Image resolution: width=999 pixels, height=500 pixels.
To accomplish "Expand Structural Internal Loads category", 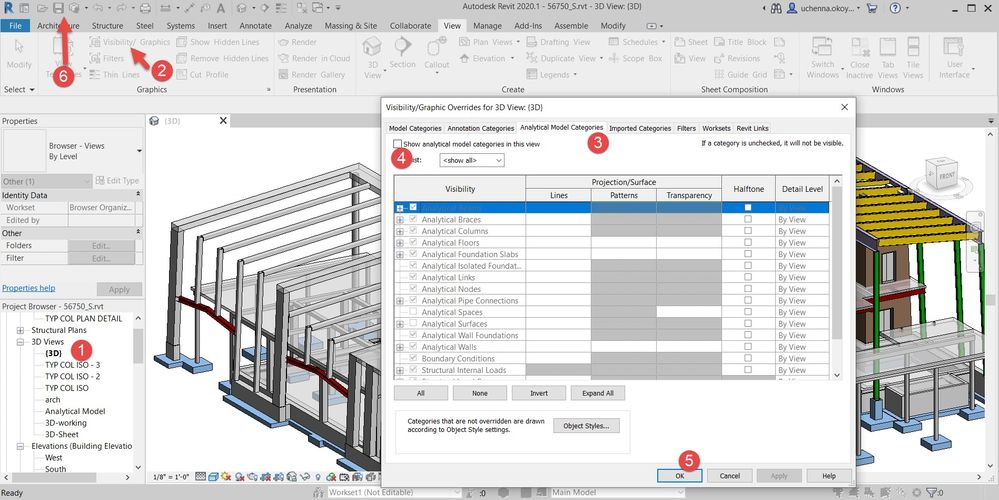I will (400, 371).
